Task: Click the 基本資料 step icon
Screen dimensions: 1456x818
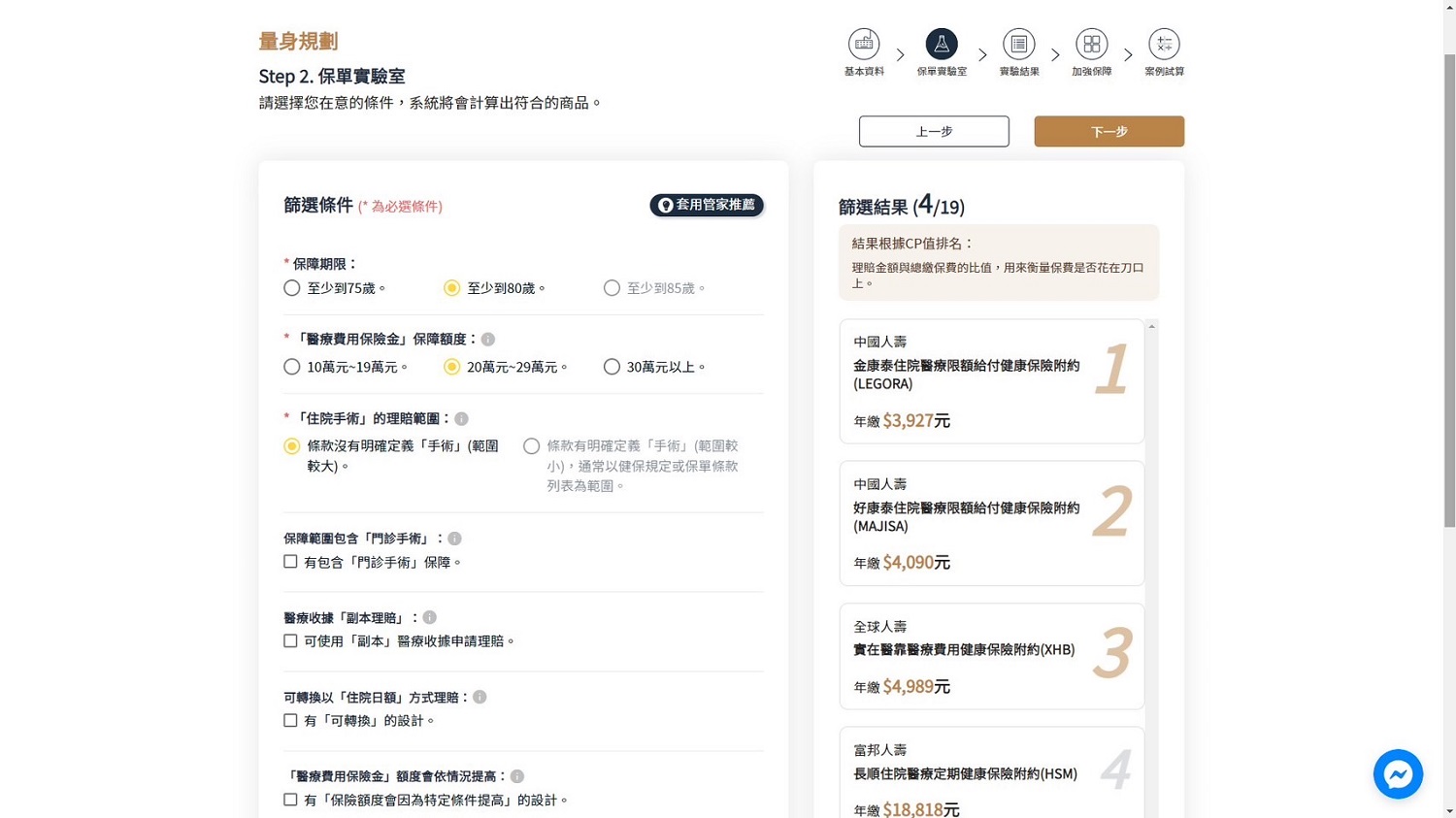Action: [x=863, y=45]
